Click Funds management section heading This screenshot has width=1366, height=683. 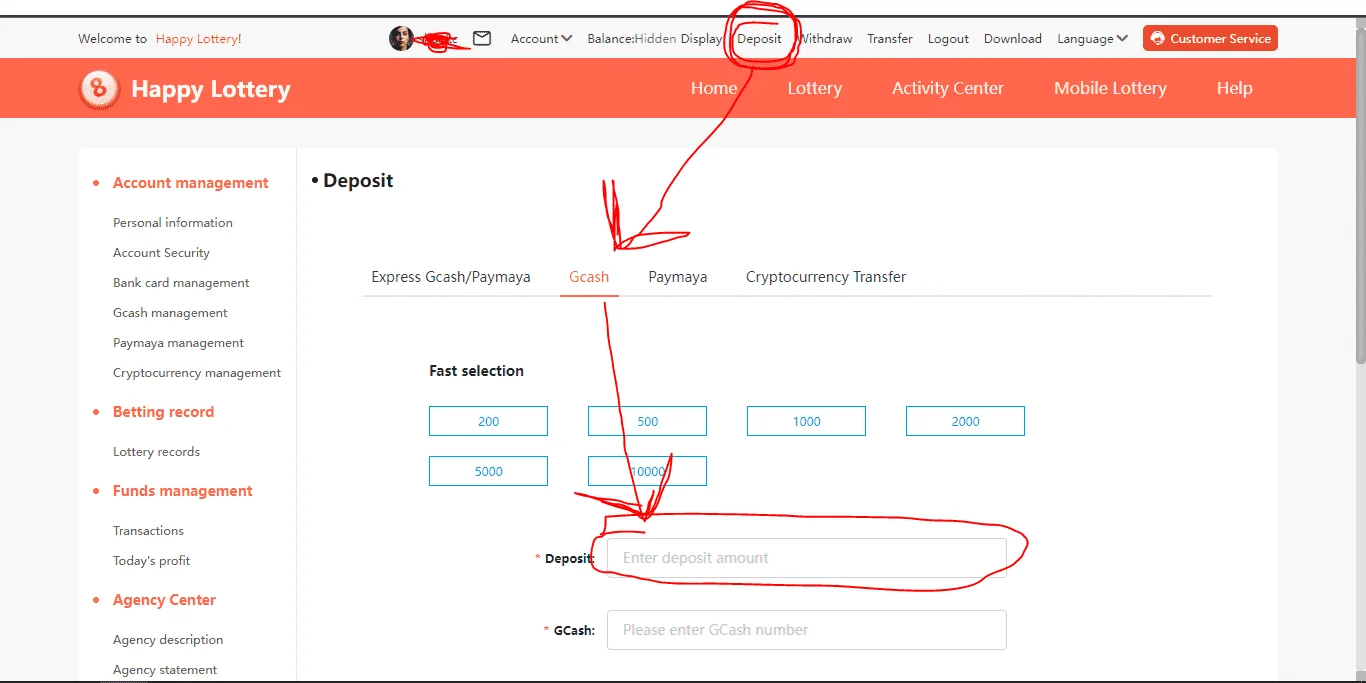click(x=183, y=491)
